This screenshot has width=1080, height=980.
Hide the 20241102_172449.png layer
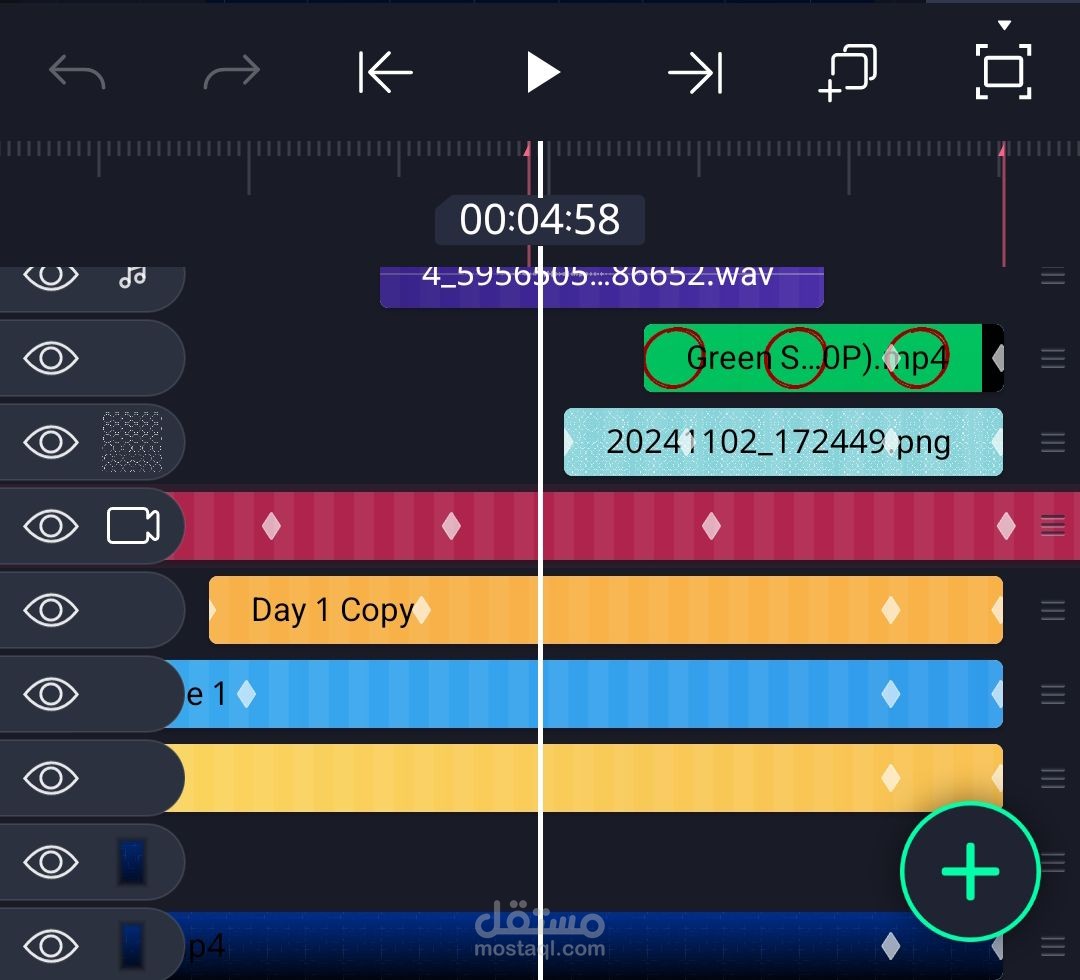point(50,442)
